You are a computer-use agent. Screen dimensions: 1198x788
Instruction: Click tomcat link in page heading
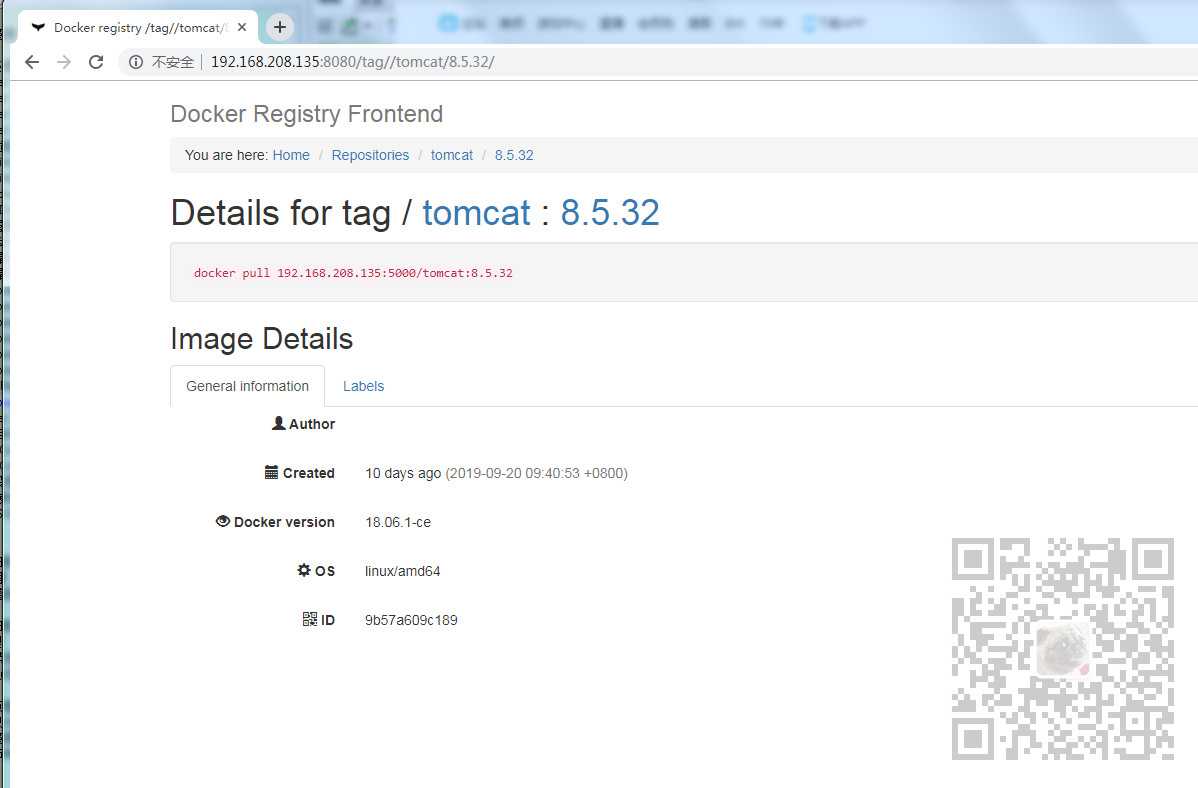click(476, 212)
